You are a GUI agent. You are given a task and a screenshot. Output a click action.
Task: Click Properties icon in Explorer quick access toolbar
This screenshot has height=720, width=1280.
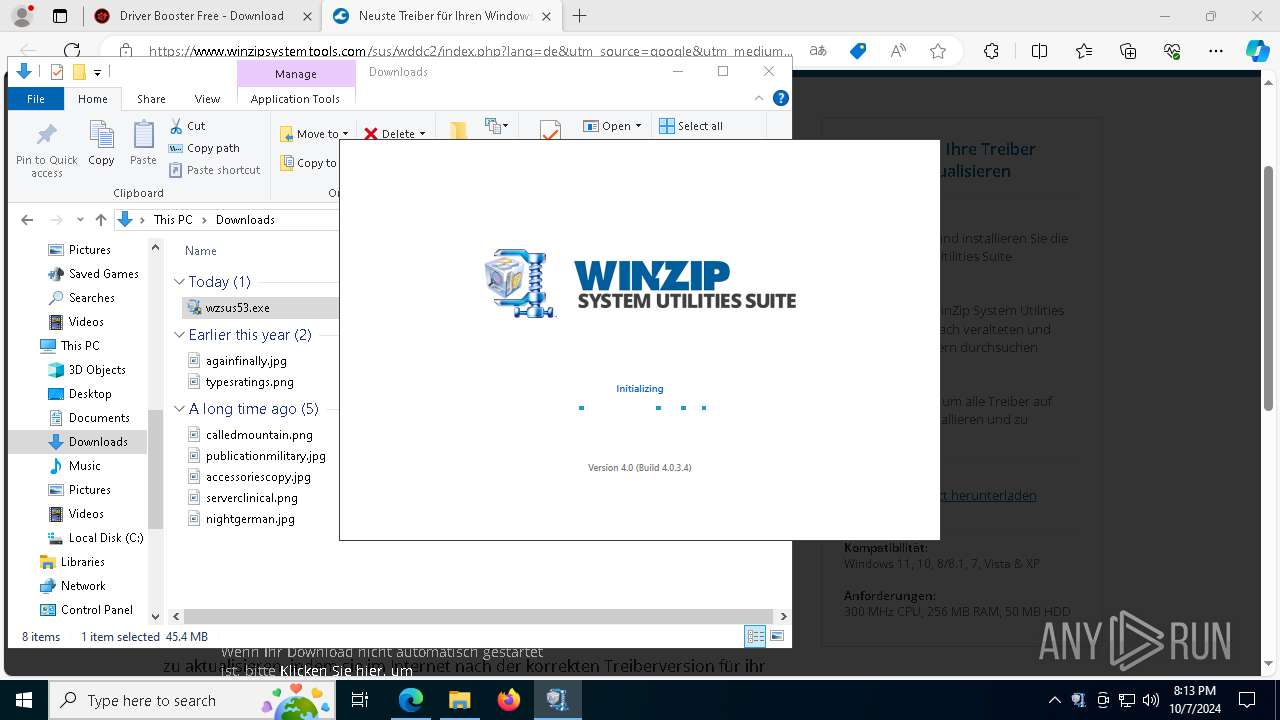click(56, 72)
